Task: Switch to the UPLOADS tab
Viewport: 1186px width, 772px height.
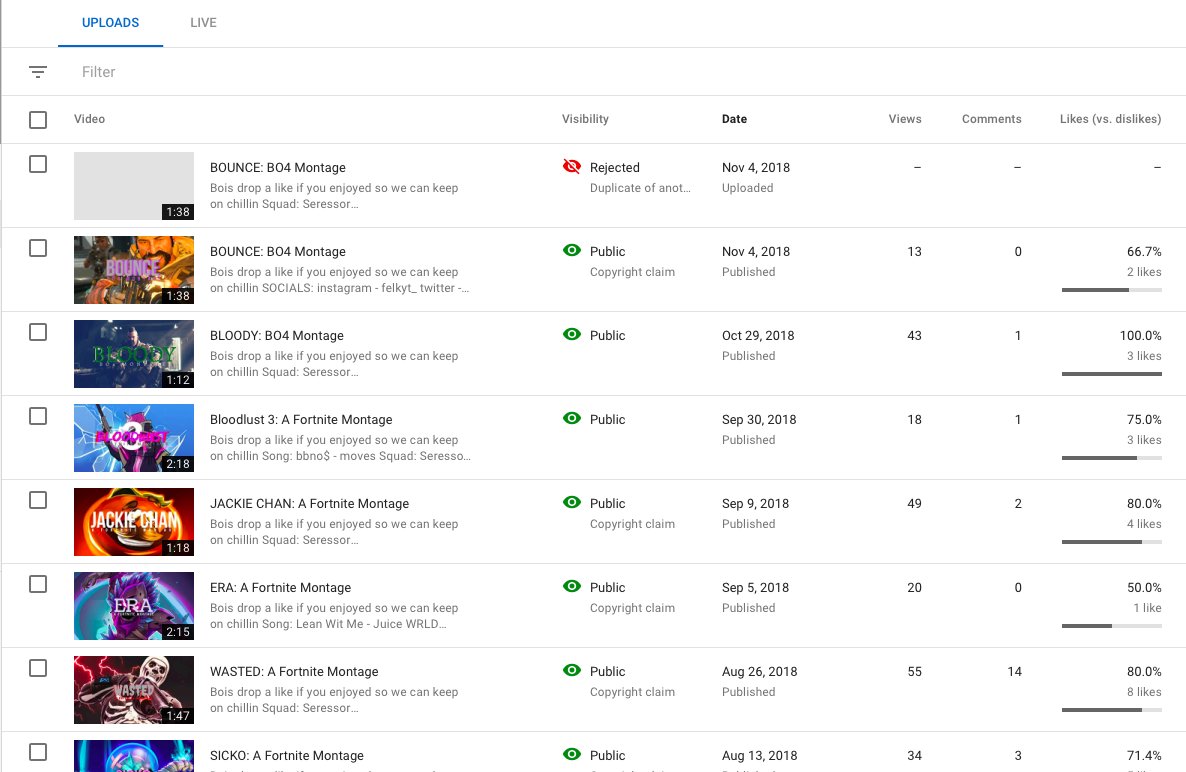Action: click(110, 23)
